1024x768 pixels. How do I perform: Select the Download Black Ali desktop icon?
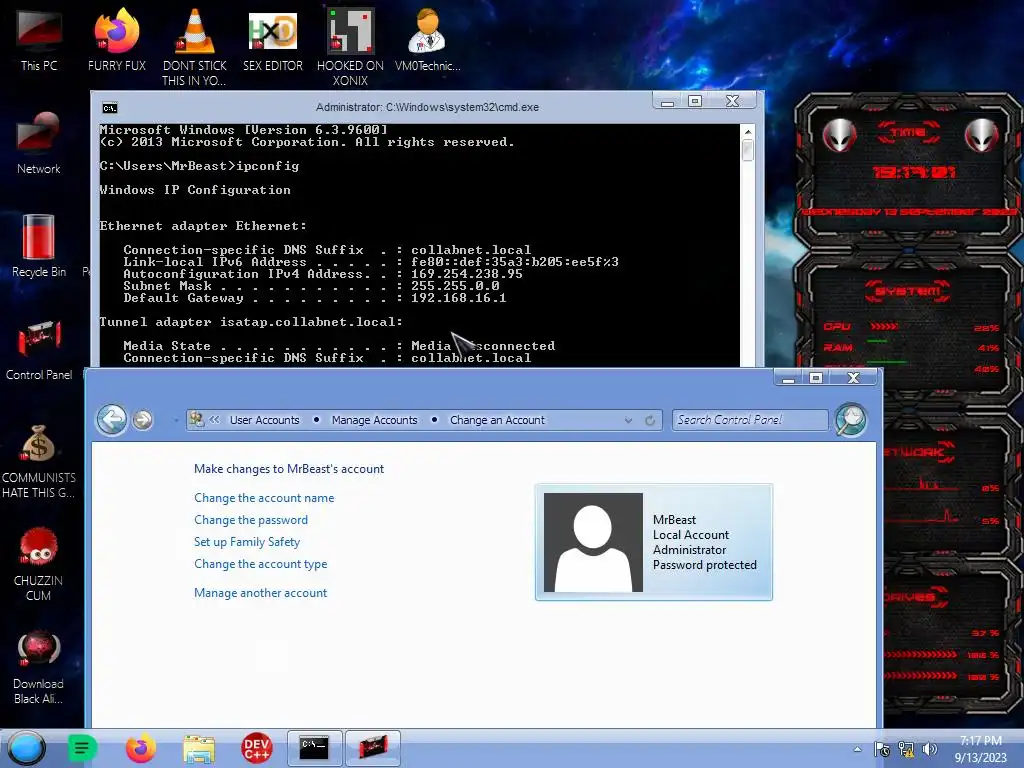click(x=39, y=667)
